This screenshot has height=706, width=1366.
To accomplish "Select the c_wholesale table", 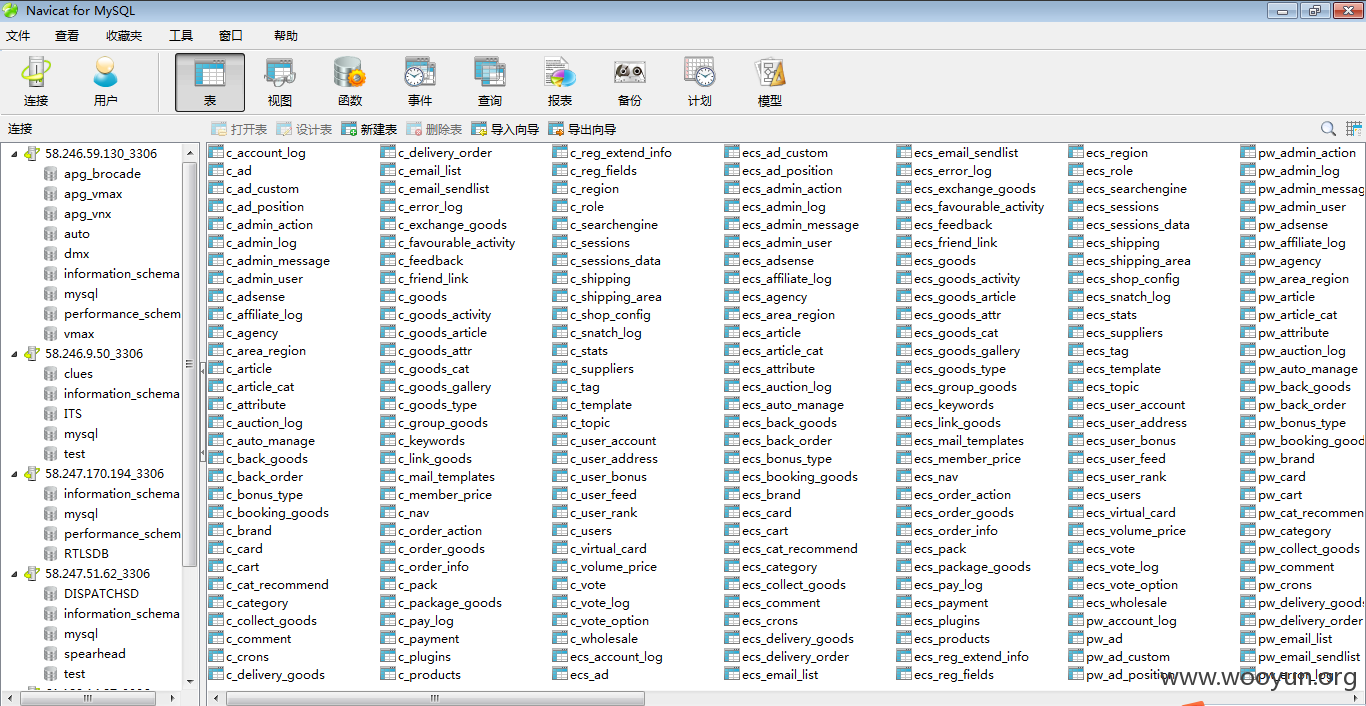I will [595, 639].
